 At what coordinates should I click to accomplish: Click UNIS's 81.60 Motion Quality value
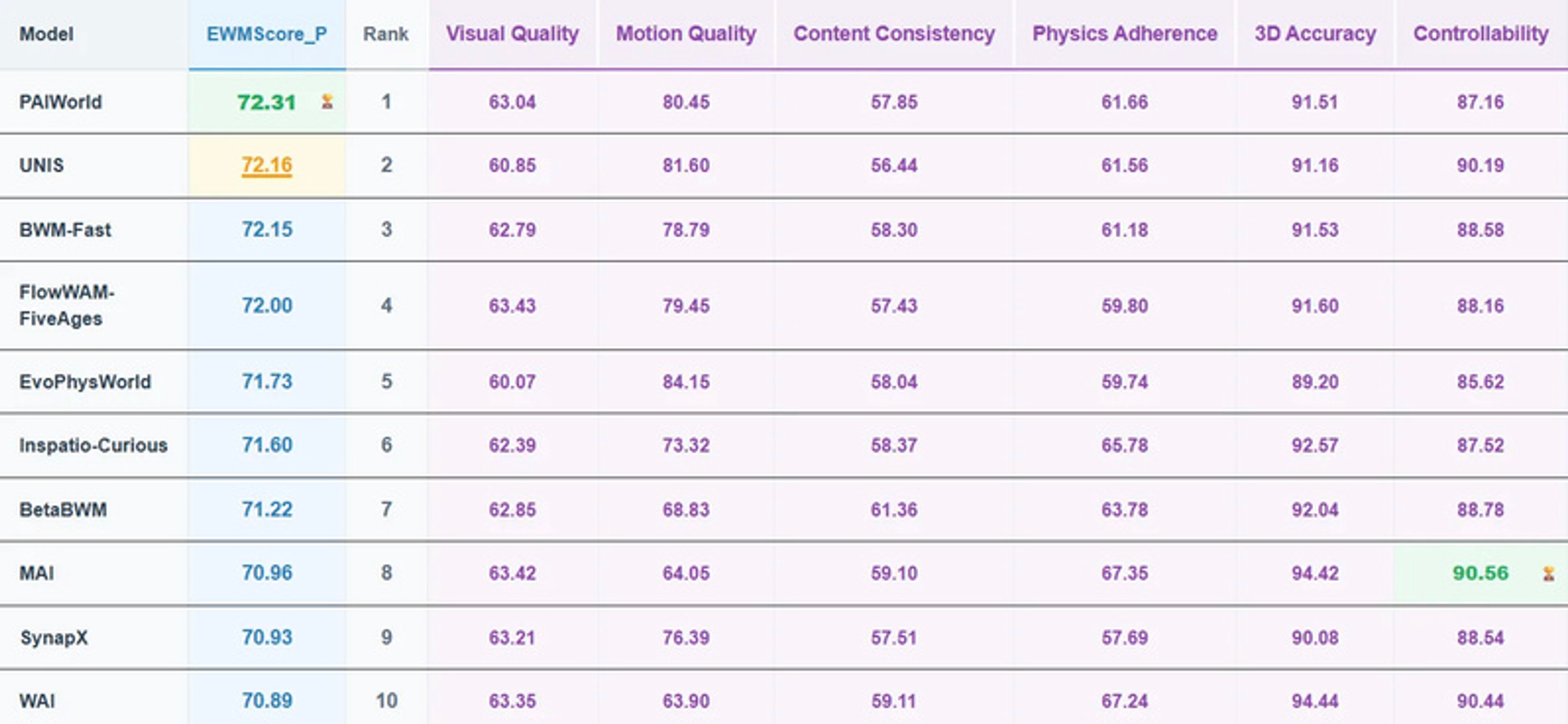click(686, 165)
